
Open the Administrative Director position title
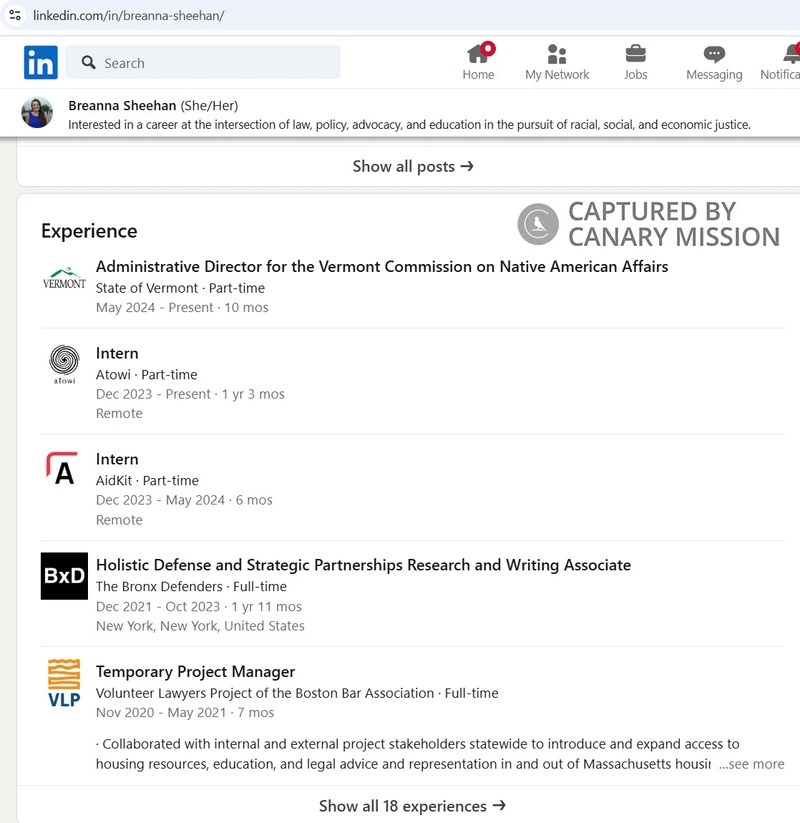(x=382, y=267)
